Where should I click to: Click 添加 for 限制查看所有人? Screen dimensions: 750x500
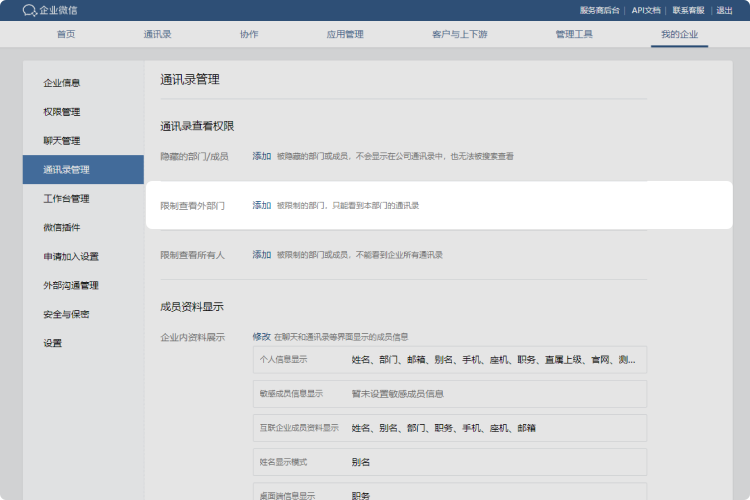[x=262, y=255]
